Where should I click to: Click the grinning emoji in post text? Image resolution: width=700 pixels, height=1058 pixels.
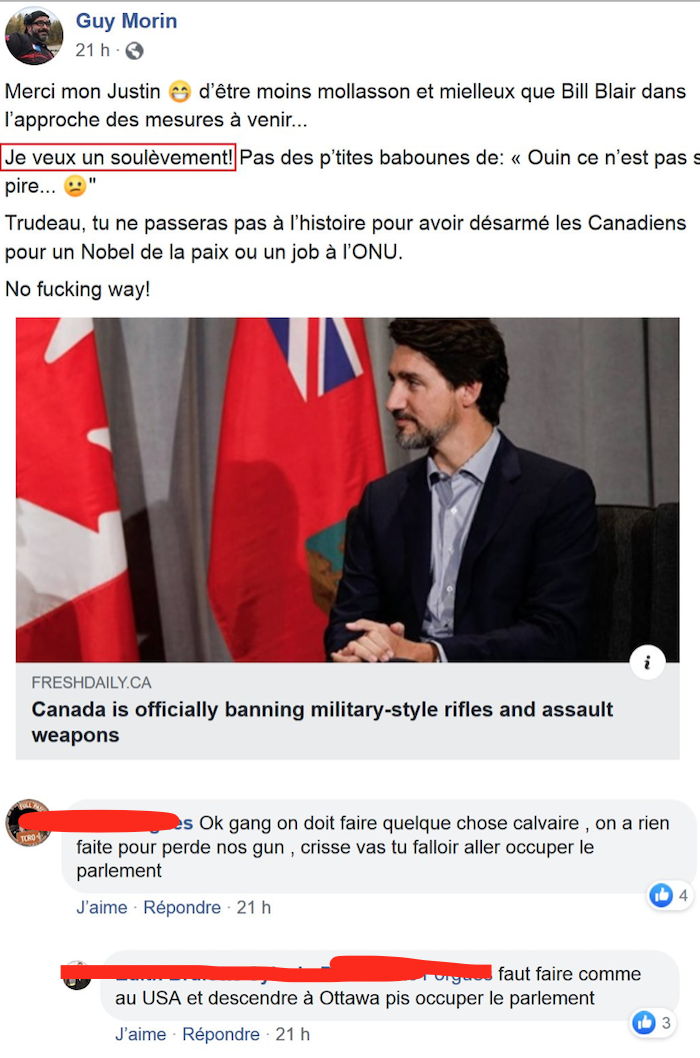pos(180,91)
